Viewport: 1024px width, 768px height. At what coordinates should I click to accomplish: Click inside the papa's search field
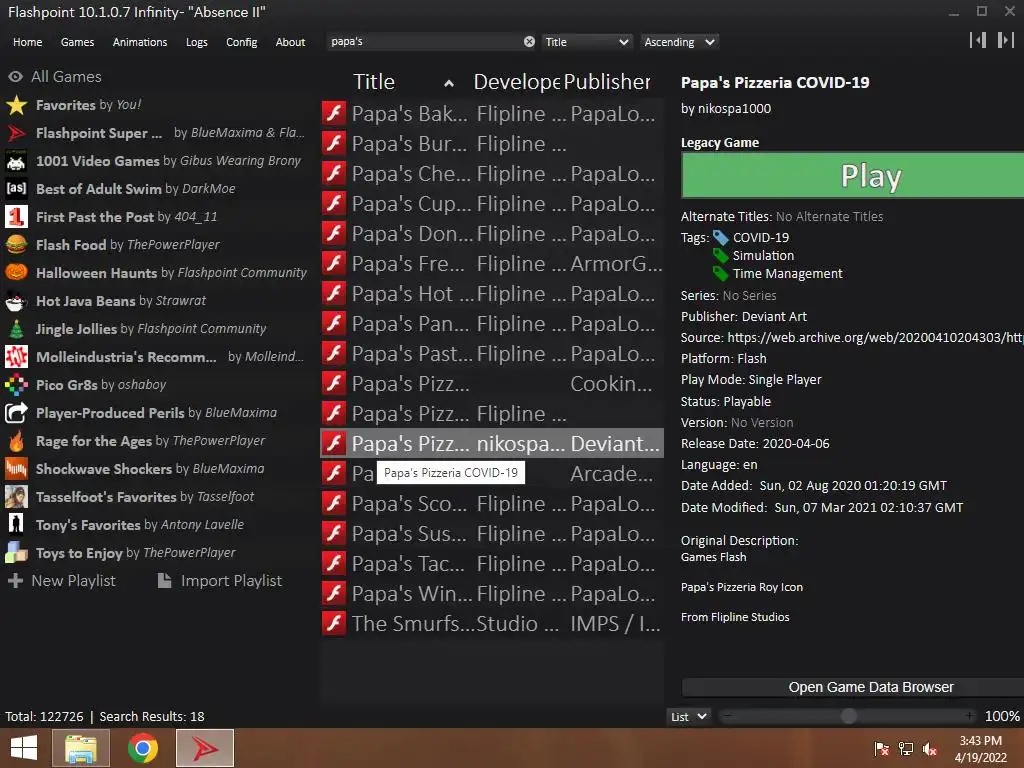point(424,42)
